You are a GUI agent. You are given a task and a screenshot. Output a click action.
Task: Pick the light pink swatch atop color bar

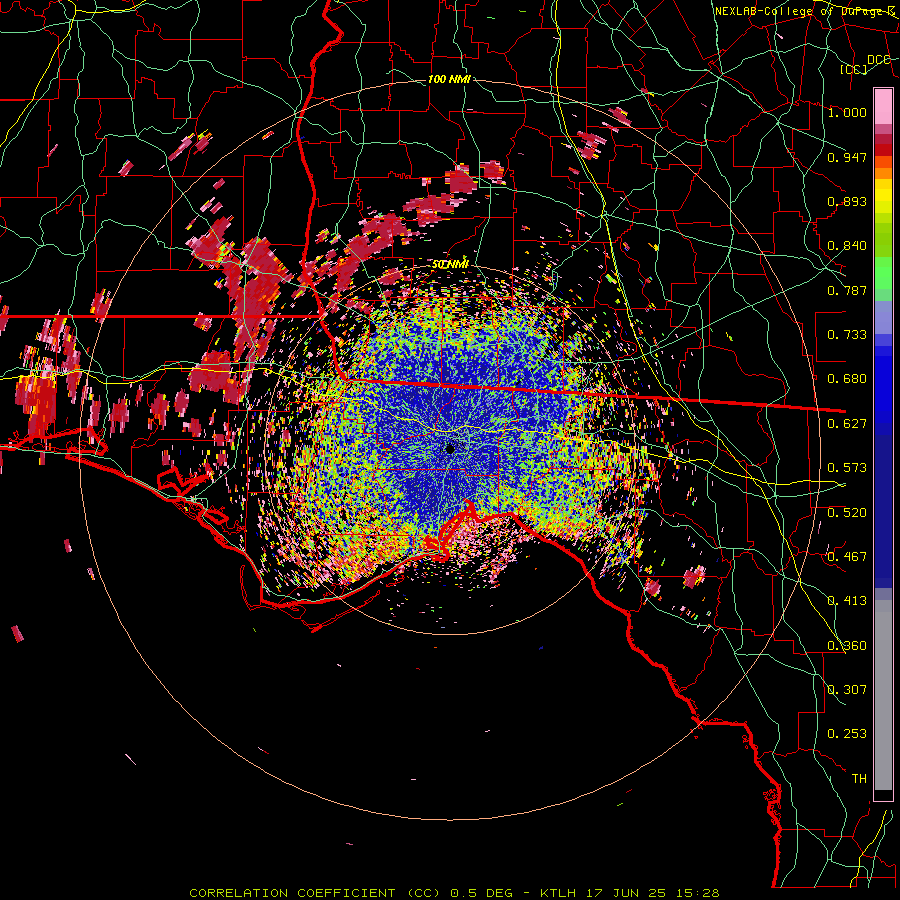883,106
